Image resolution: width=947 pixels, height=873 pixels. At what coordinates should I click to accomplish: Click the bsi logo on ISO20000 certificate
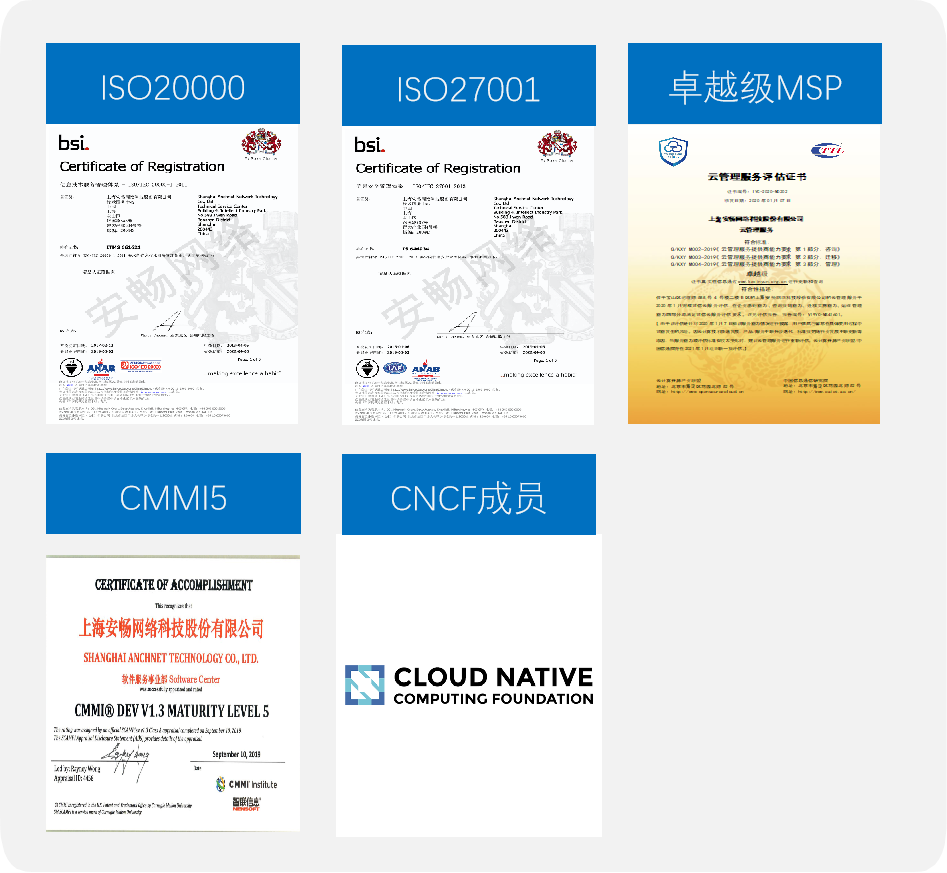pos(74,143)
